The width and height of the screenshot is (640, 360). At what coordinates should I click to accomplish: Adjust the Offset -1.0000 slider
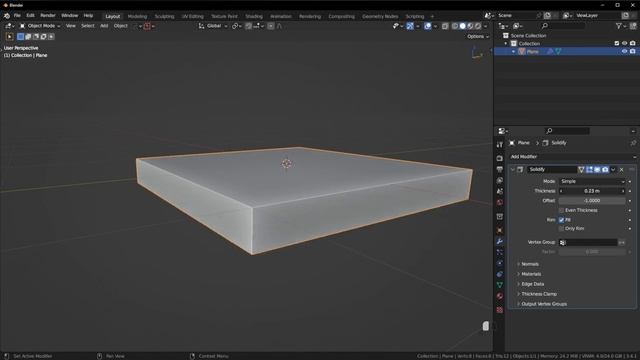point(592,201)
